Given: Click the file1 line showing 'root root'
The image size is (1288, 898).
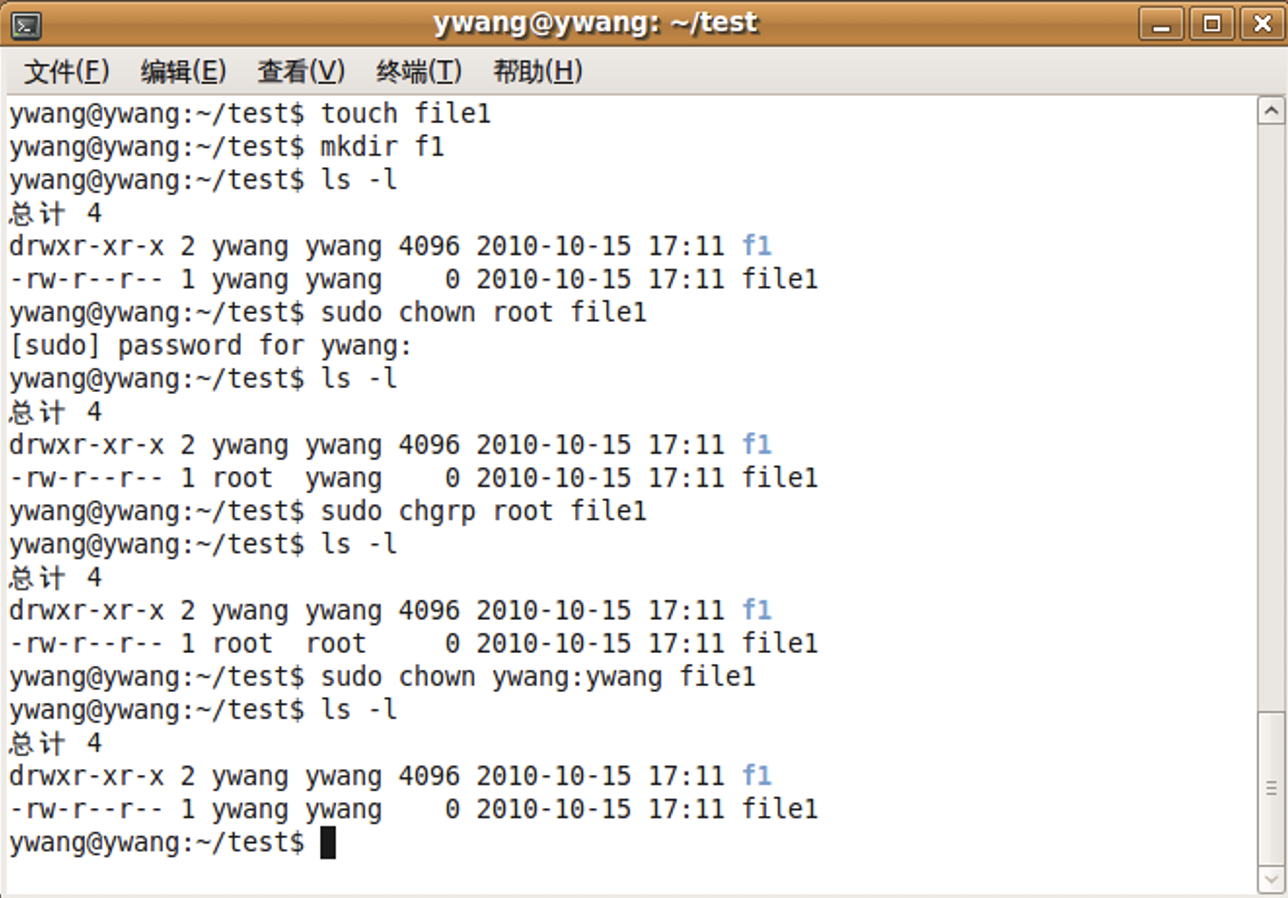Looking at the screenshot, I should [414, 644].
